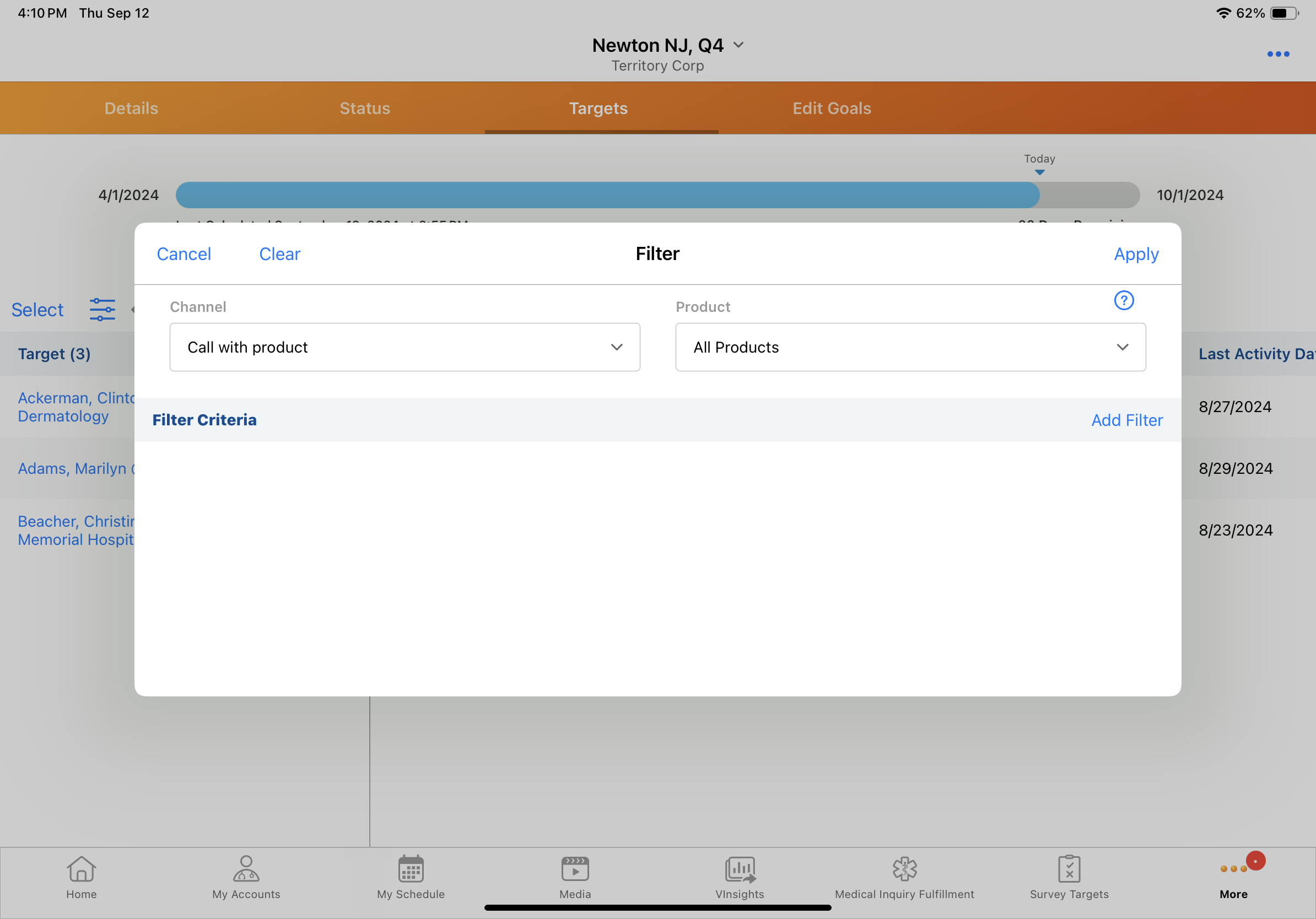Expand the Newton NJ, Q4 title chevron
Viewport: 1316px width, 919px height.
(x=739, y=45)
